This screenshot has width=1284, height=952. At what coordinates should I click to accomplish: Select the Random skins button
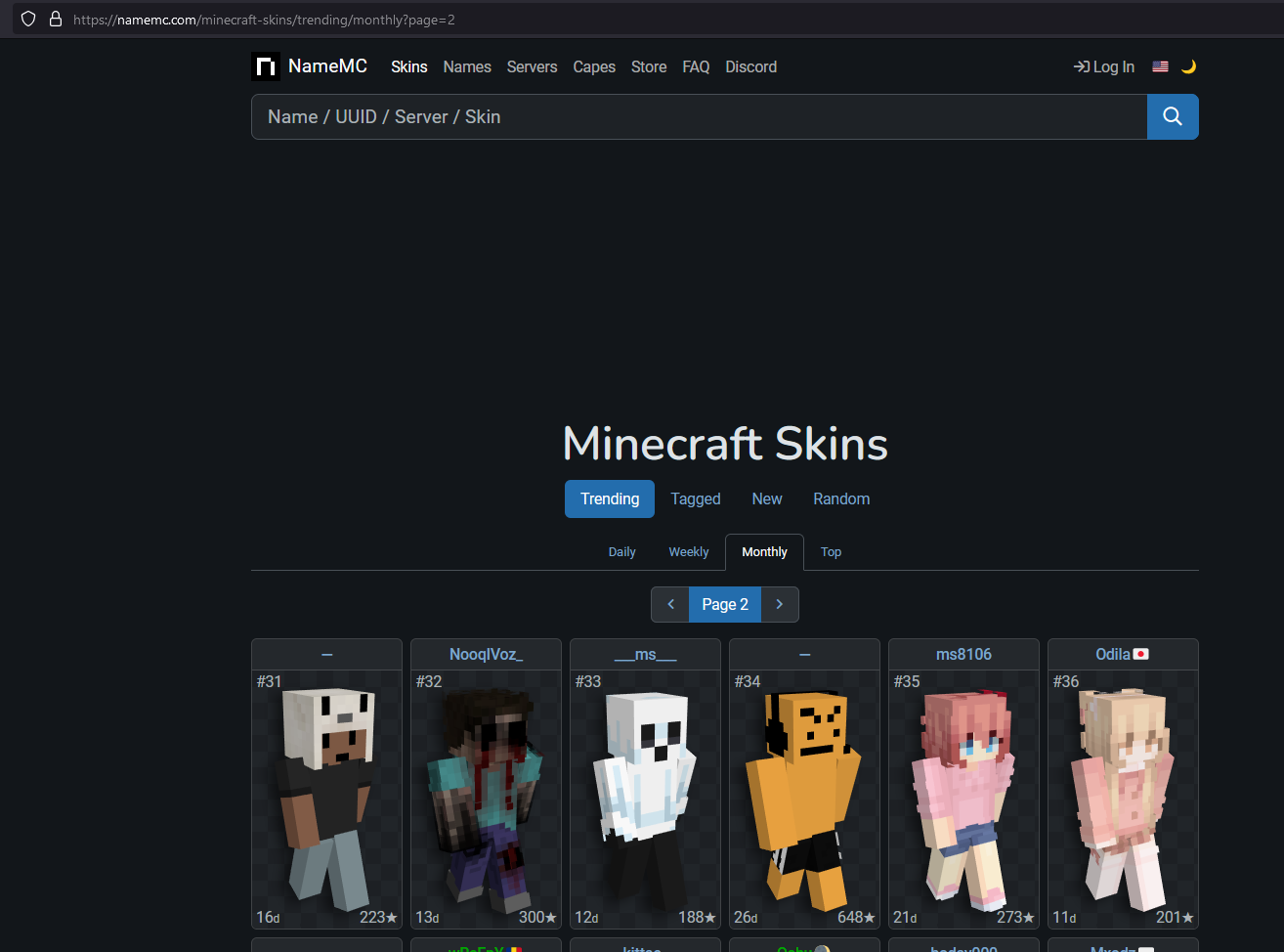click(x=841, y=498)
